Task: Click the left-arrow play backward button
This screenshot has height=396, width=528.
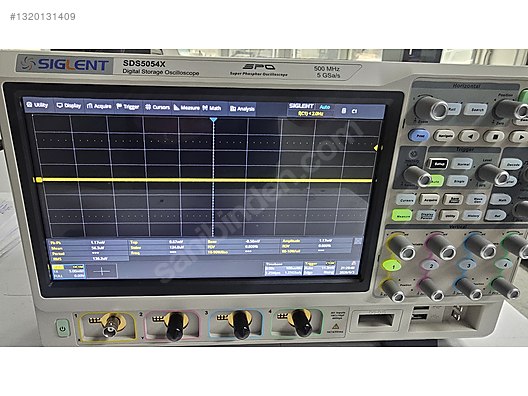Action: 470,136
